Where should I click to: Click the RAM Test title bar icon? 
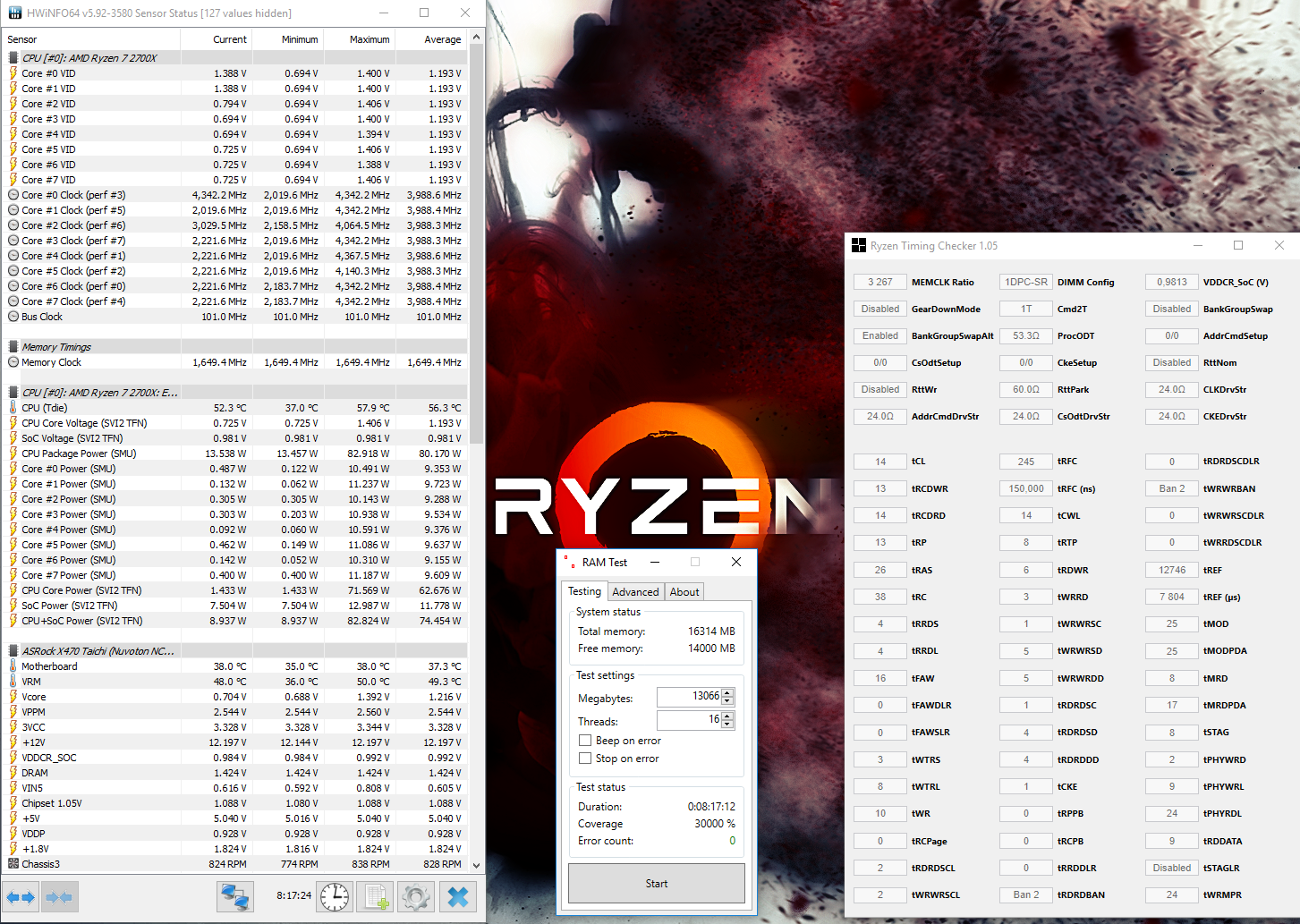(570, 562)
